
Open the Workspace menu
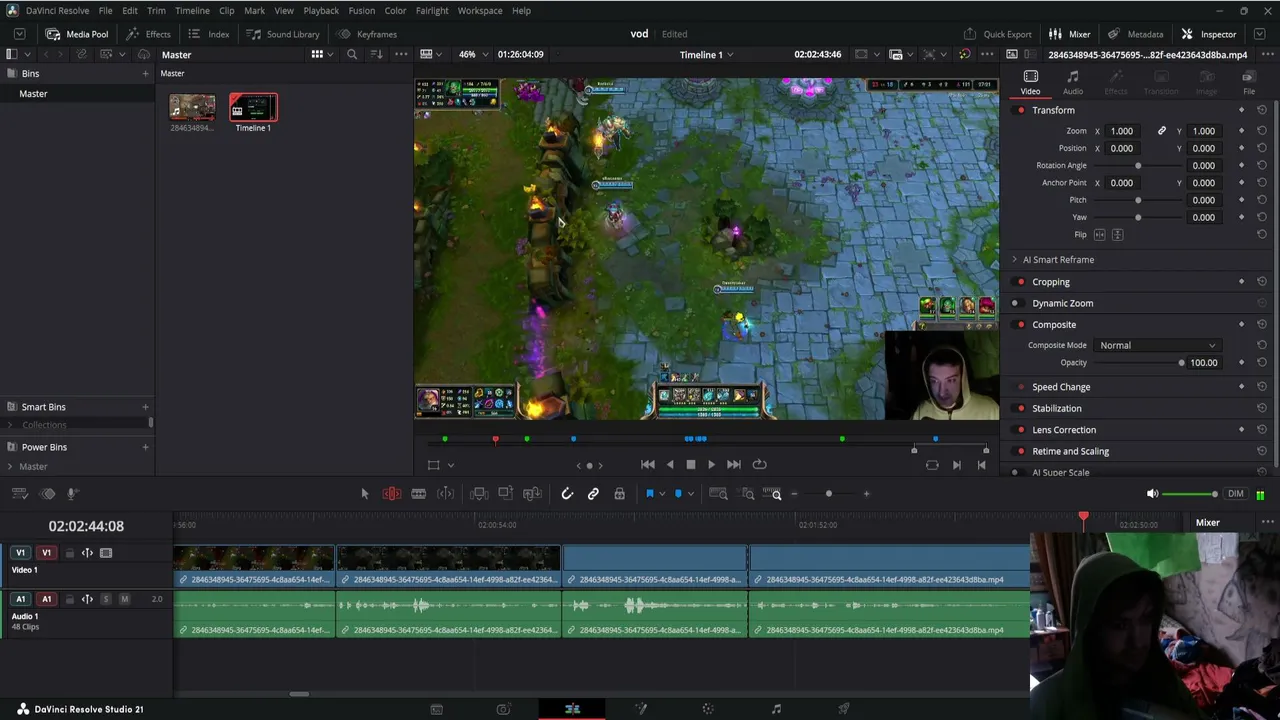(480, 11)
